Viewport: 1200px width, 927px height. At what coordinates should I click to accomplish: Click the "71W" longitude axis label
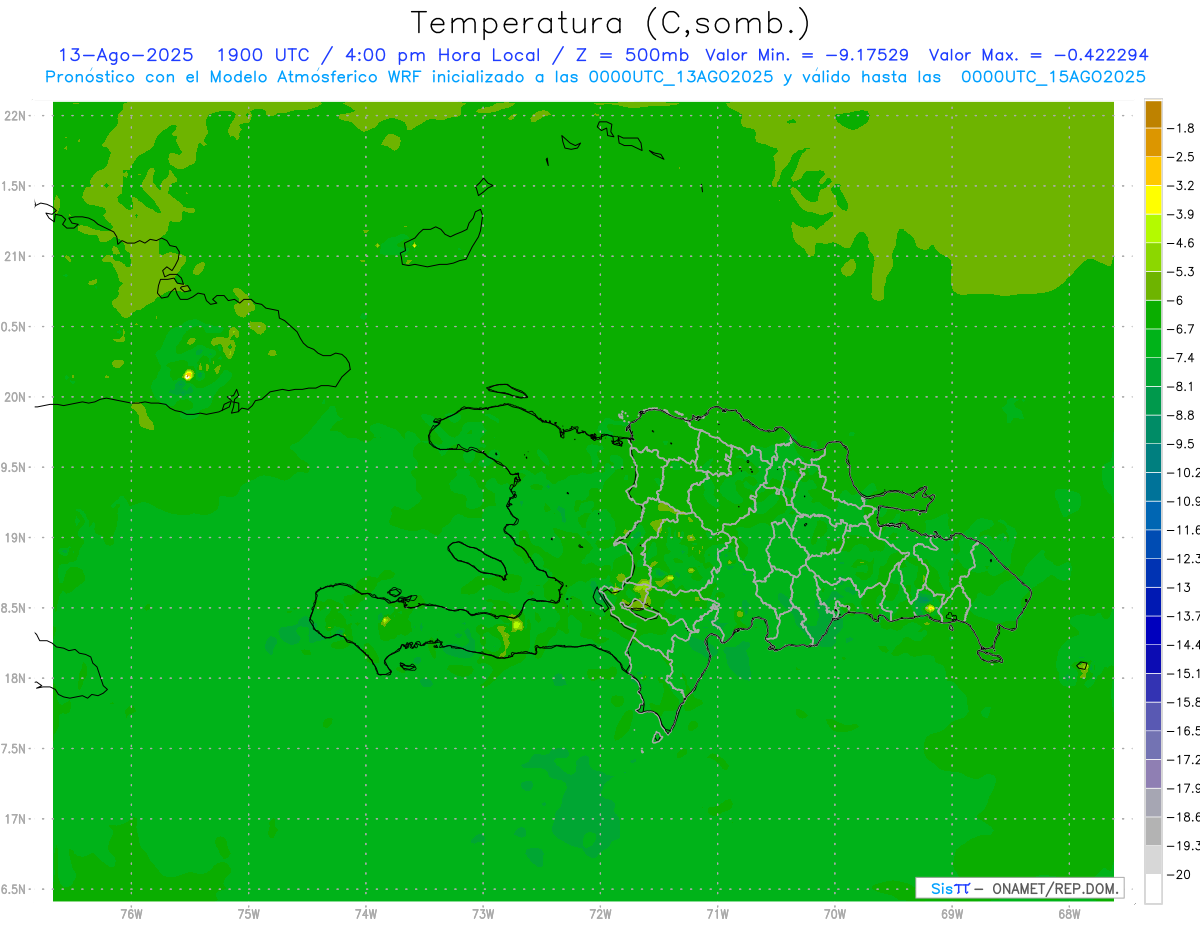(717, 914)
